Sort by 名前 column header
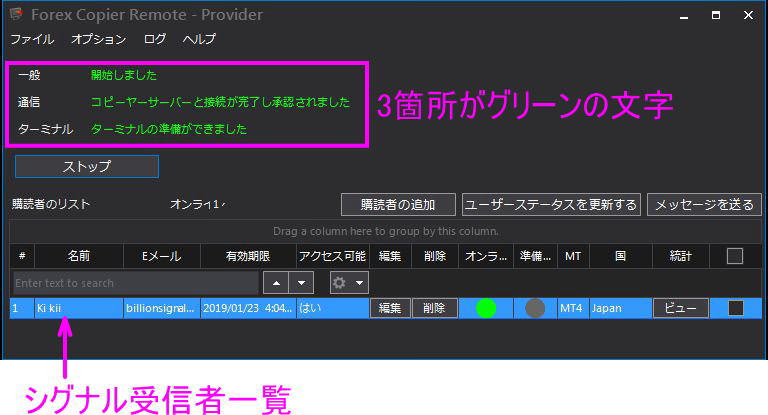 (x=79, y=256)
